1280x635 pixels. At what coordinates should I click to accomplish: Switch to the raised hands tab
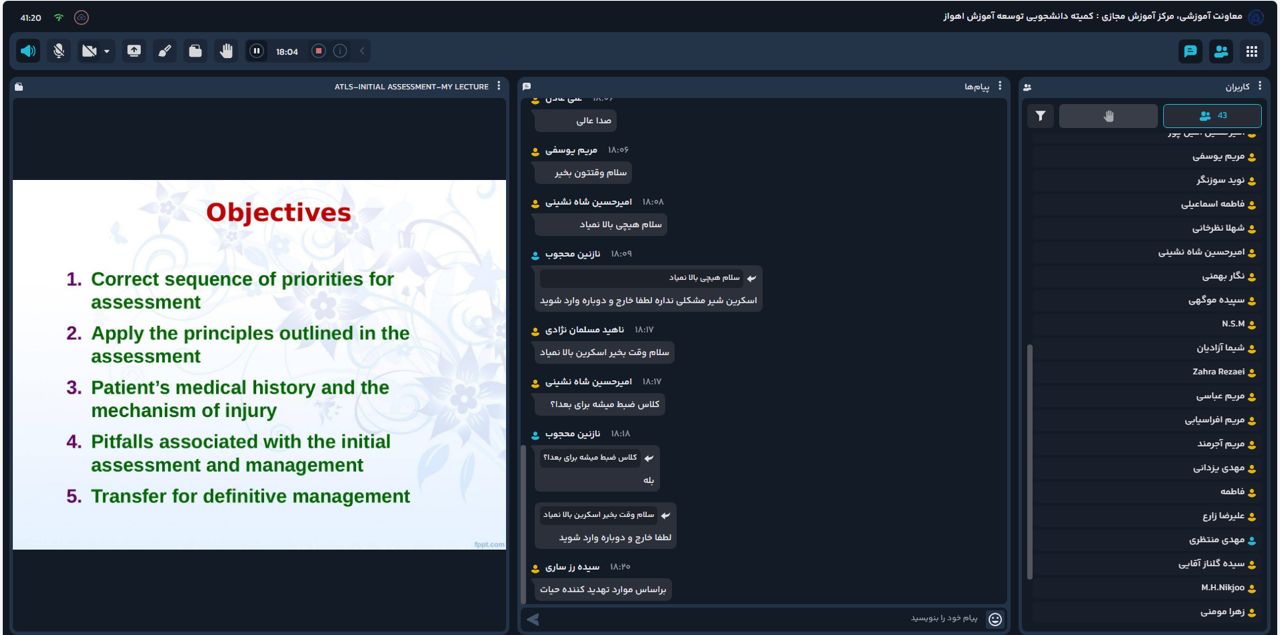[1108, 116]
